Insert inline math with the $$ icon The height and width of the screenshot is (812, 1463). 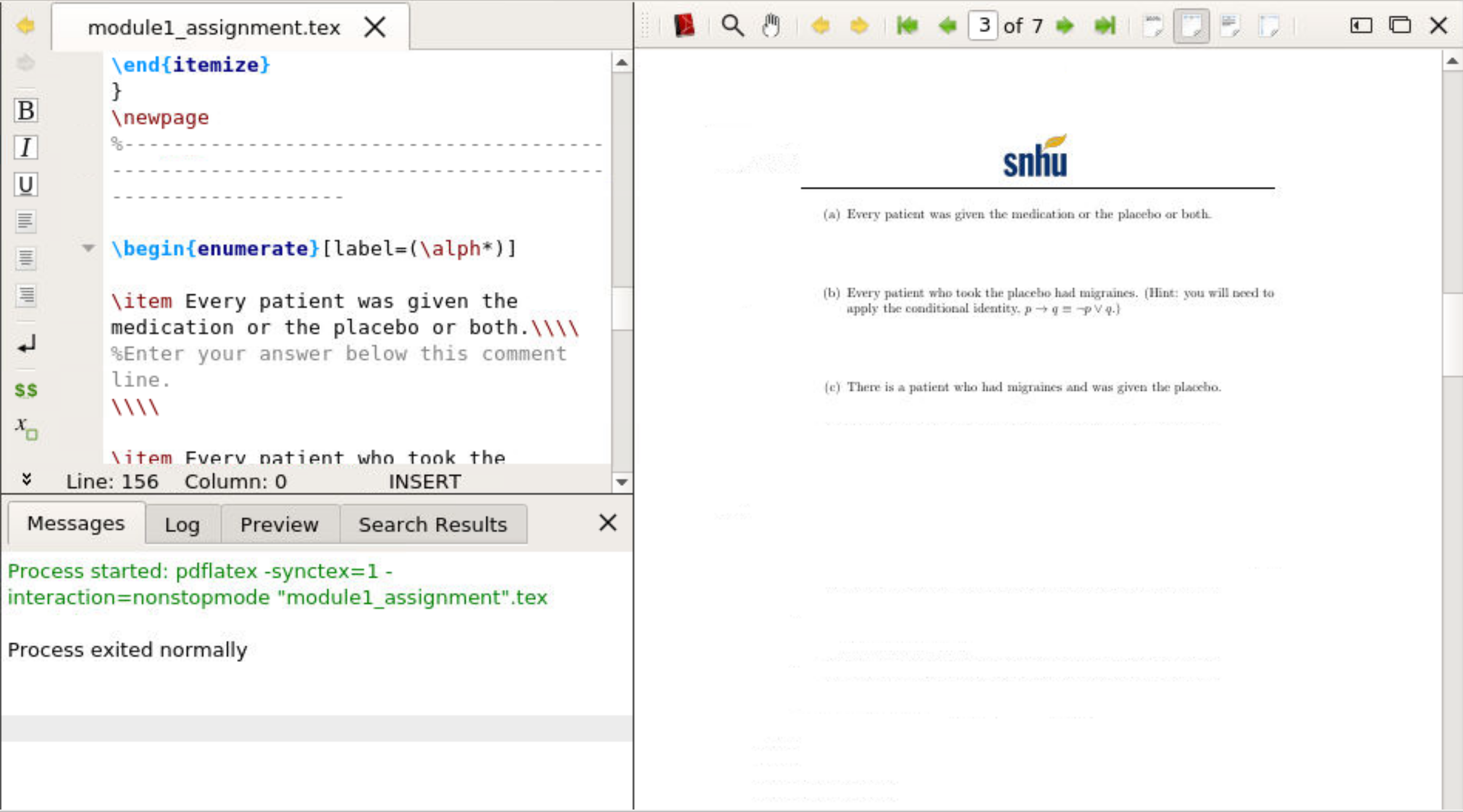pyautogui.click(x=25, y=390)
